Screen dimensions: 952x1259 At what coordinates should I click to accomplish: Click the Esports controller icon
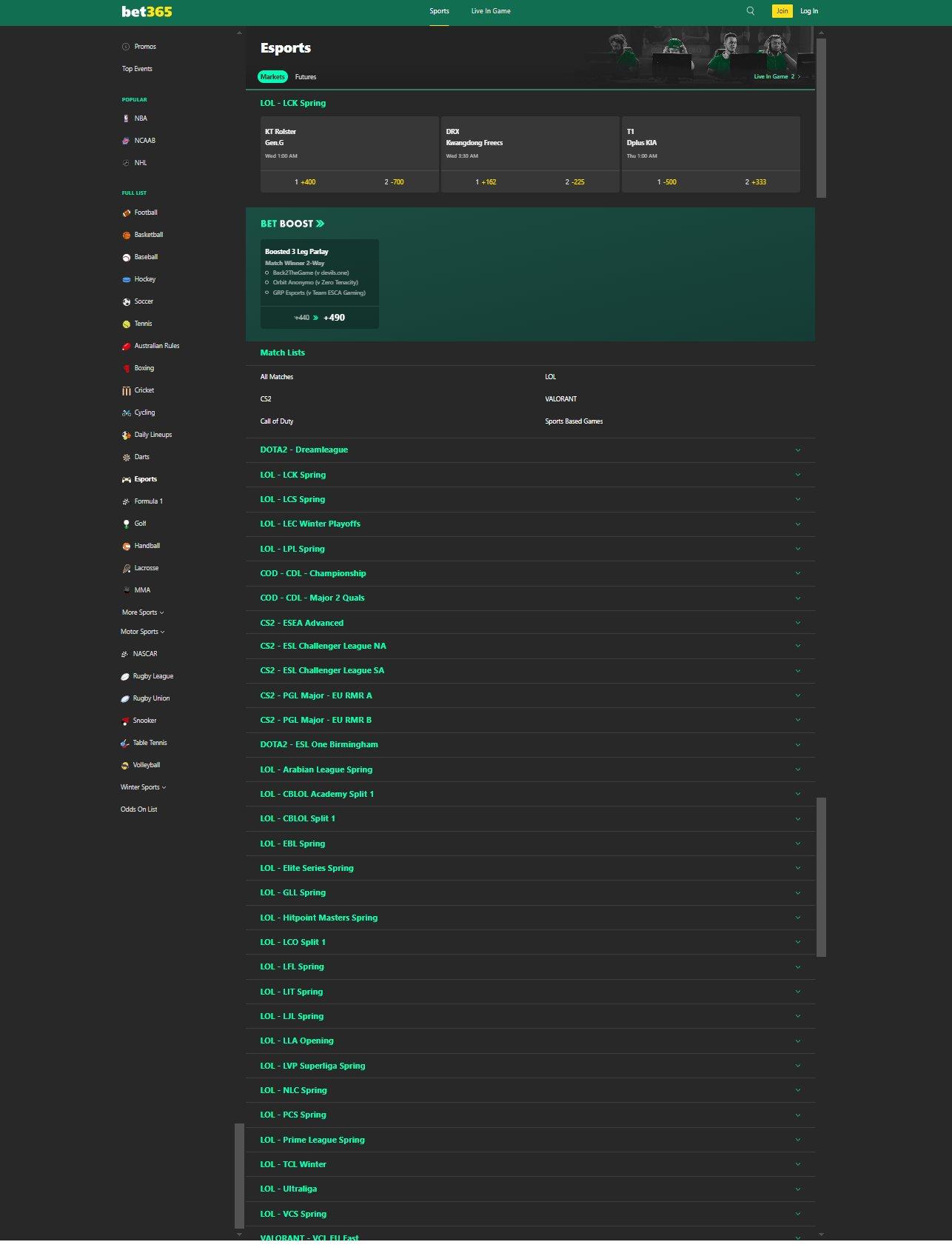click(126, 479)
